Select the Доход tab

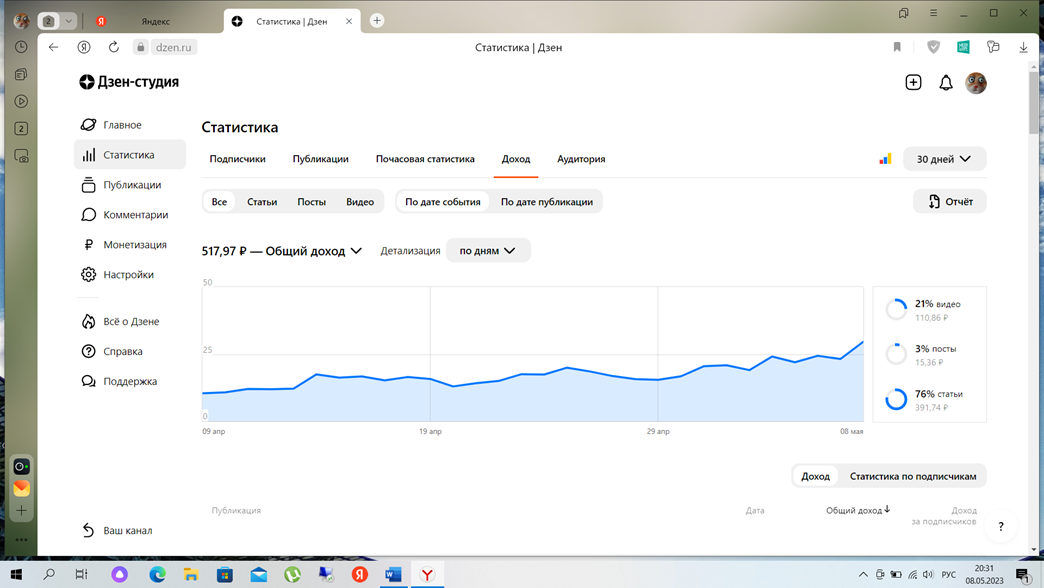coord(516,158)
